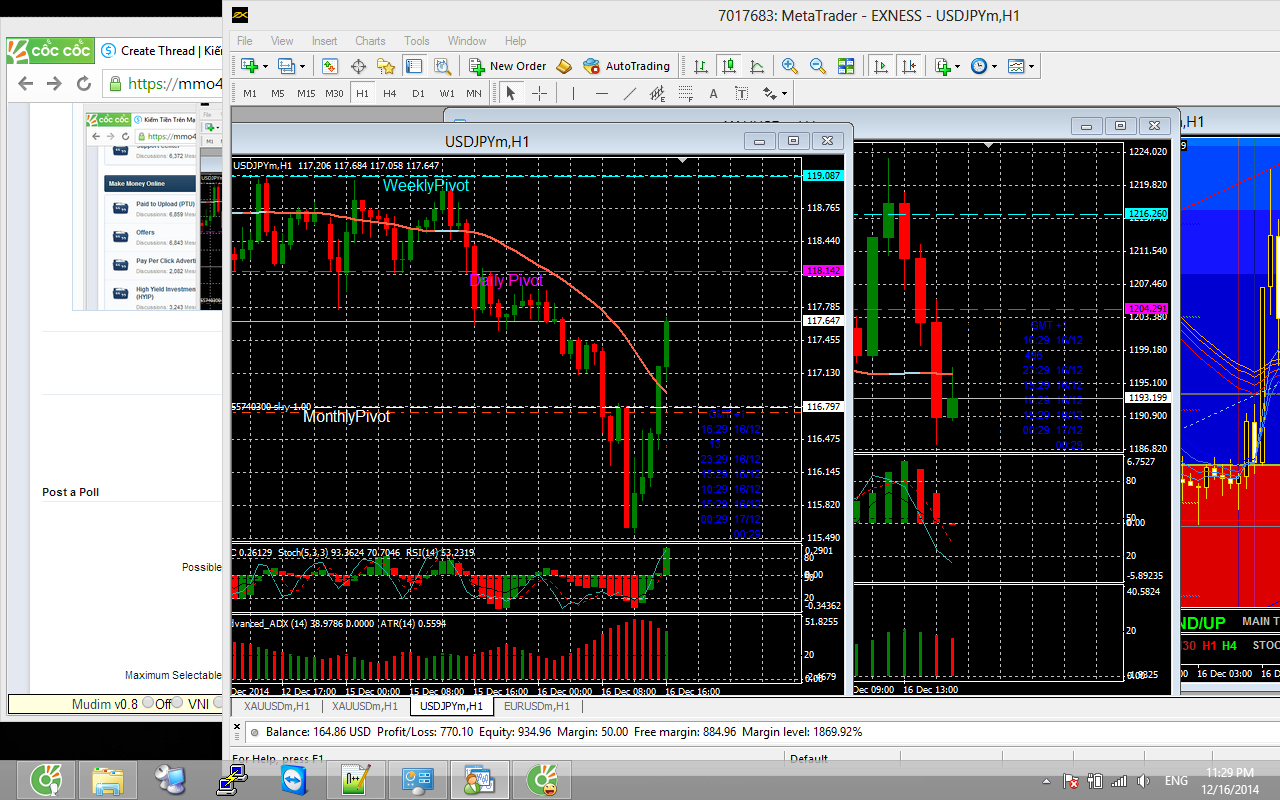Select the D1 timeframe
Viewport: 1280px width, 800px height.
click(418, 93)
